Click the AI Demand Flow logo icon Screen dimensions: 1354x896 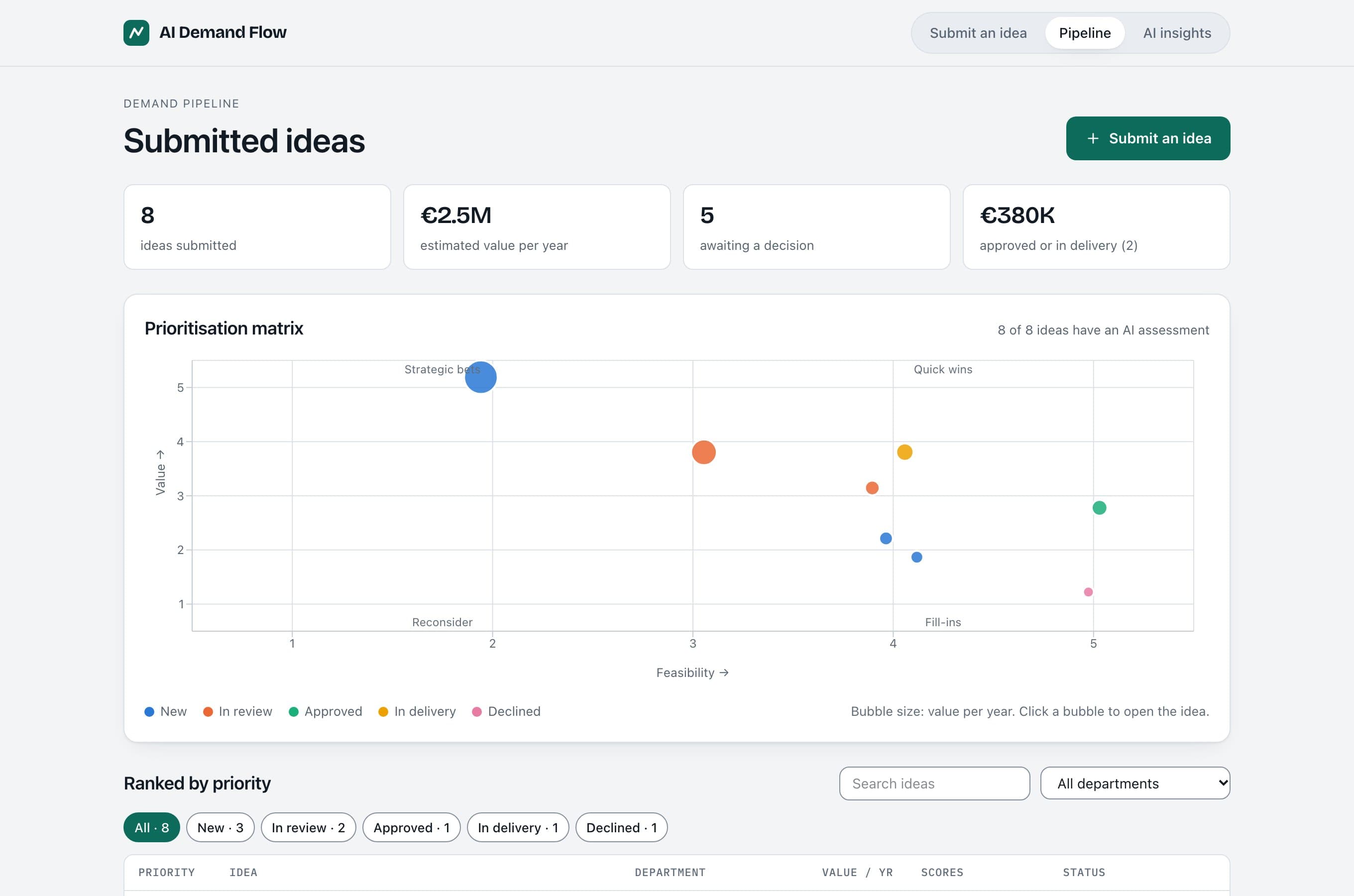point(136,32)
